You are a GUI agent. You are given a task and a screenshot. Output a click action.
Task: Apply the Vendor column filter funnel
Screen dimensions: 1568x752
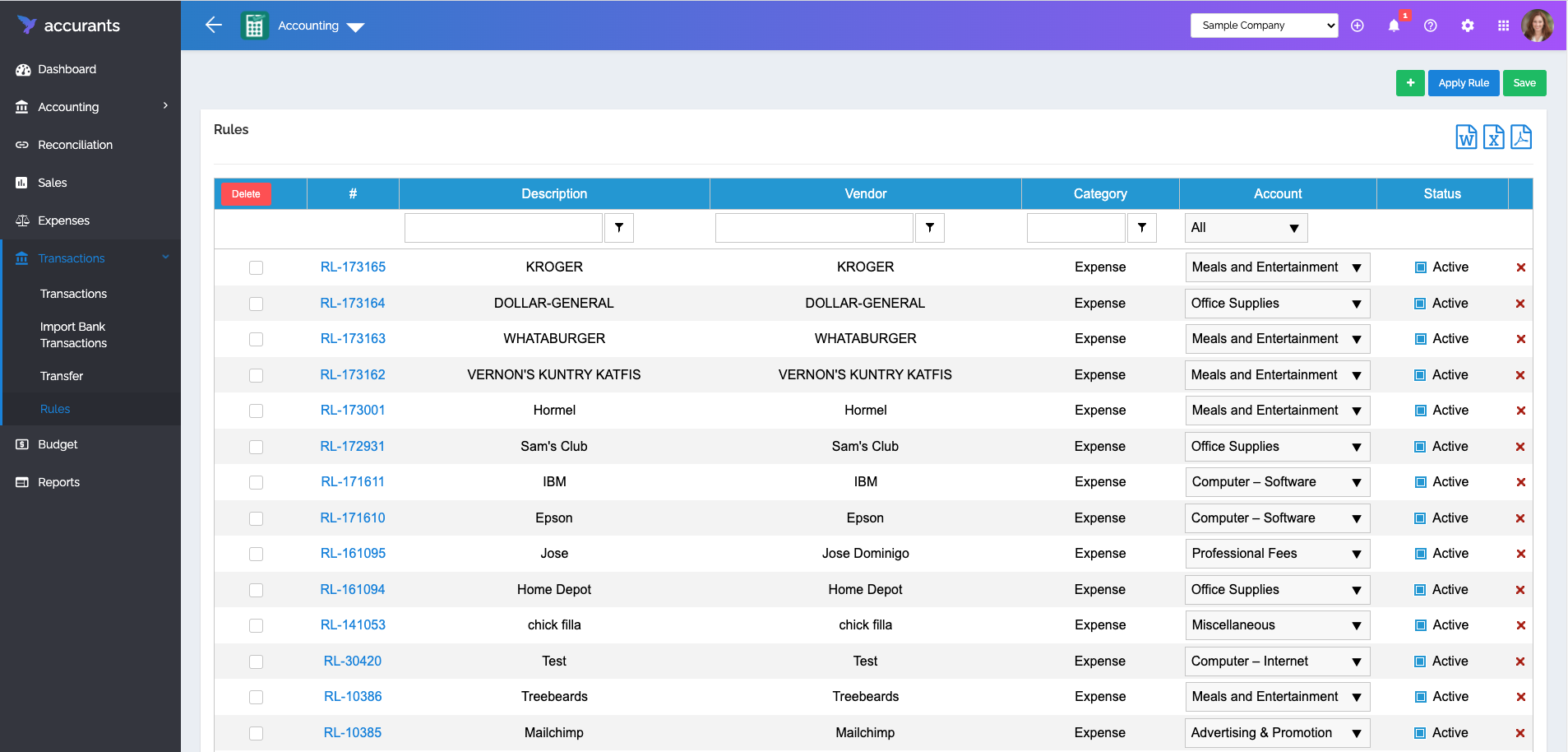pyautogui.click(x=929, y=227)
